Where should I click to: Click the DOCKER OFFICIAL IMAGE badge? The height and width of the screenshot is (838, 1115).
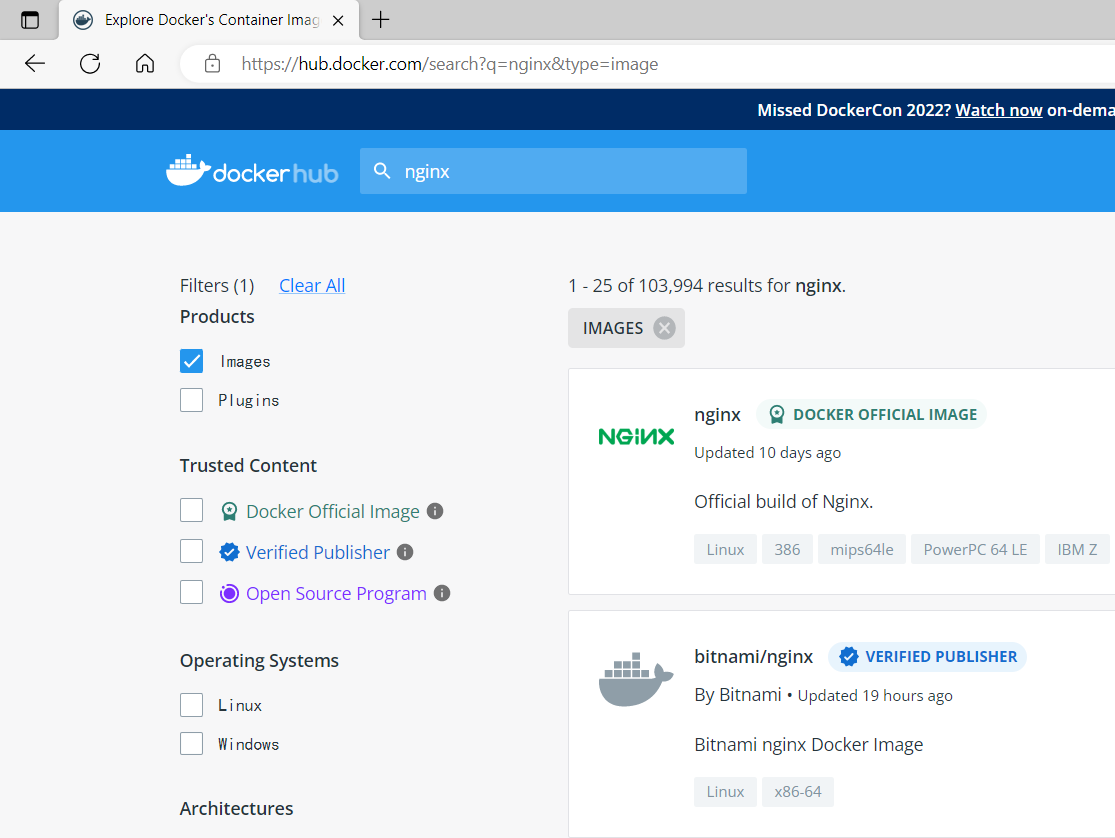(872, 414)
